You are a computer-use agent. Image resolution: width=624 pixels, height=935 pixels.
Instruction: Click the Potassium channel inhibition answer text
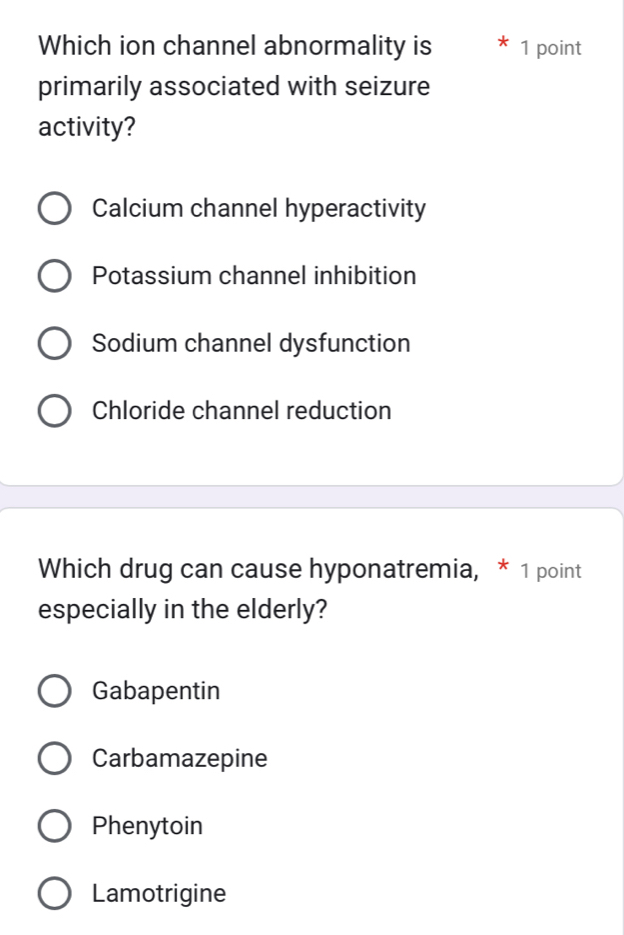[x=253, y=276]
